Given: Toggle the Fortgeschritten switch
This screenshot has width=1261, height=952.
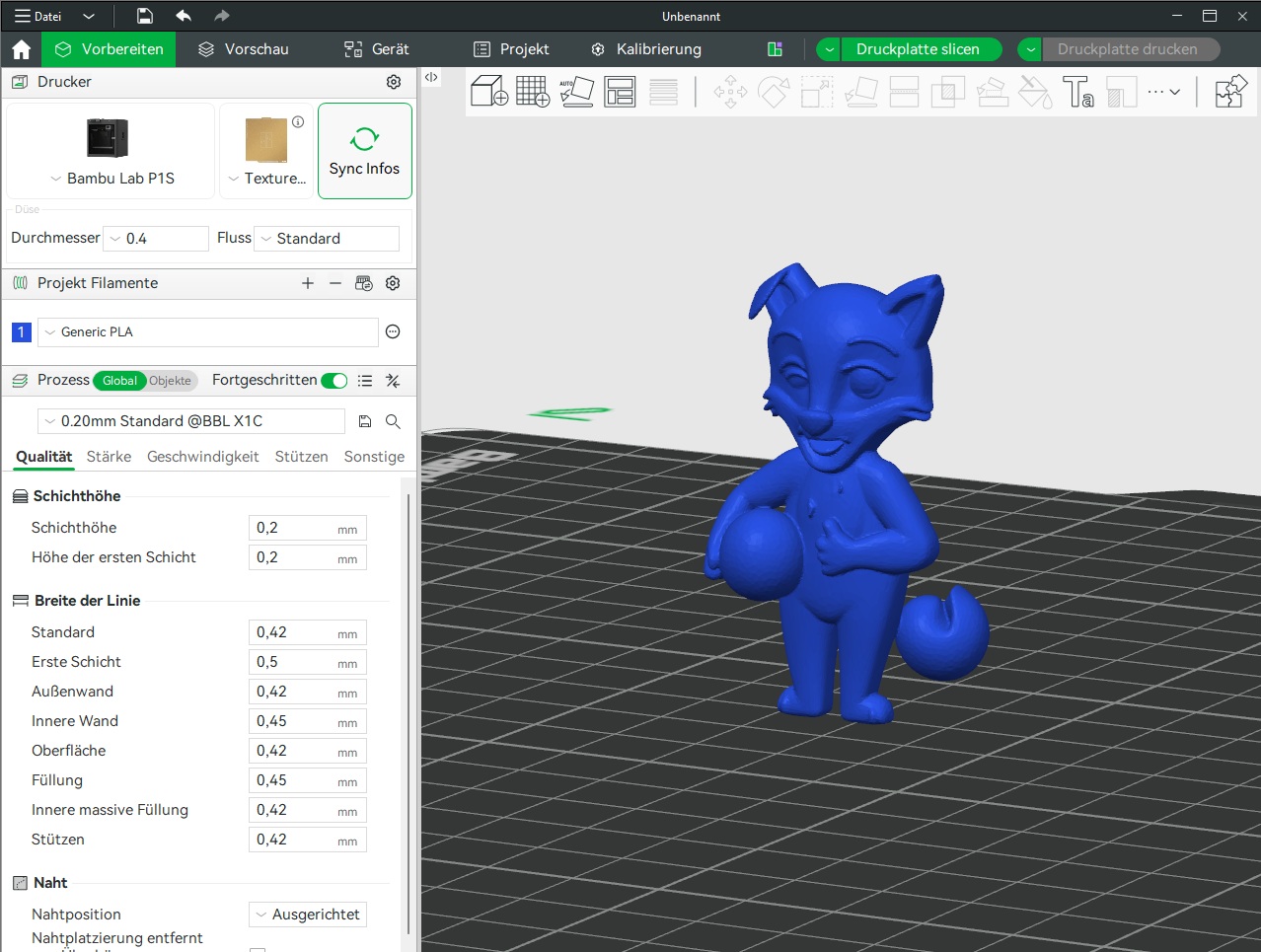Looking at the screenshot, I should click(334, 381).
